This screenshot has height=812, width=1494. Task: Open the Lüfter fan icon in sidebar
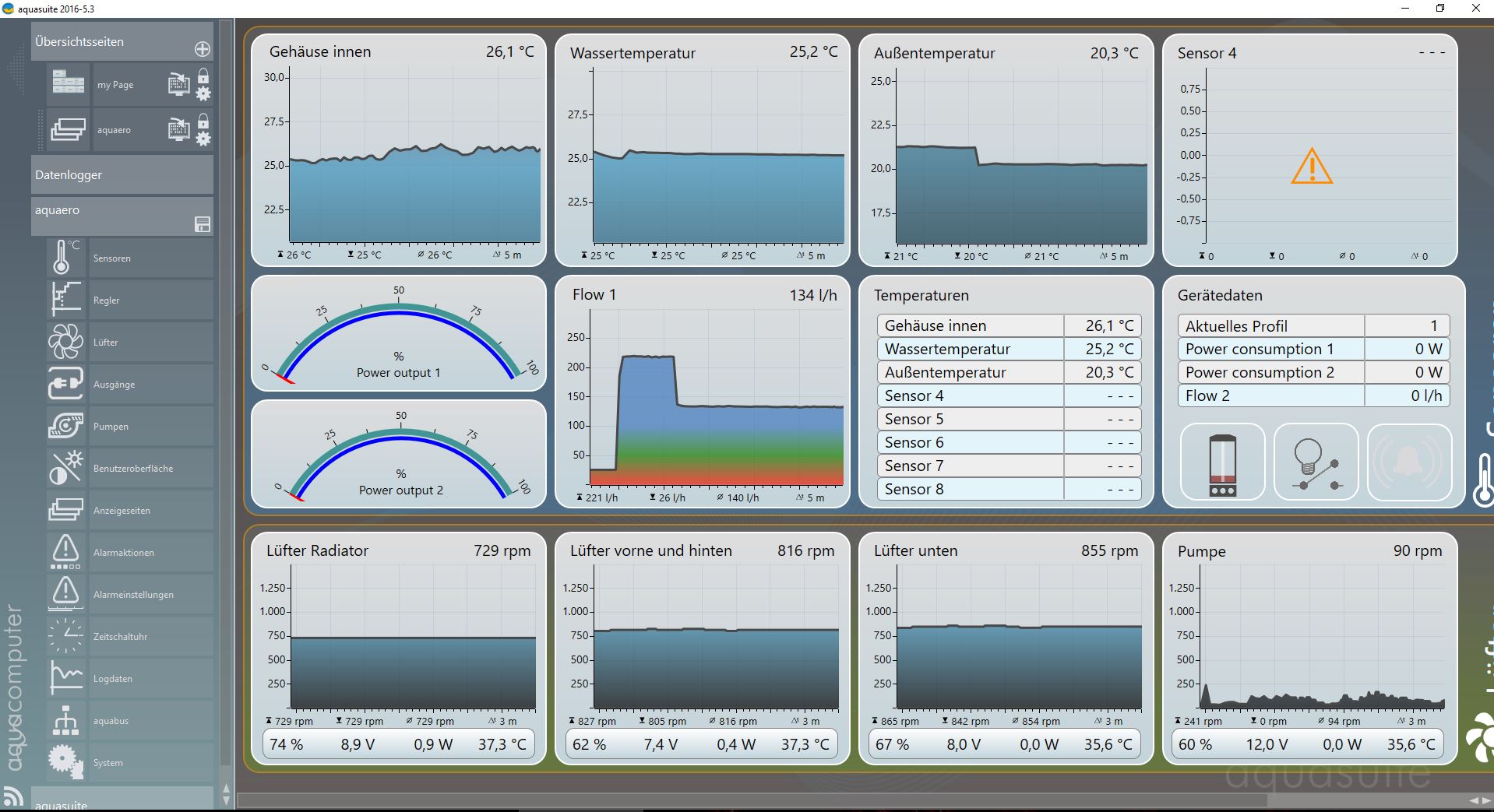point(65,342)
